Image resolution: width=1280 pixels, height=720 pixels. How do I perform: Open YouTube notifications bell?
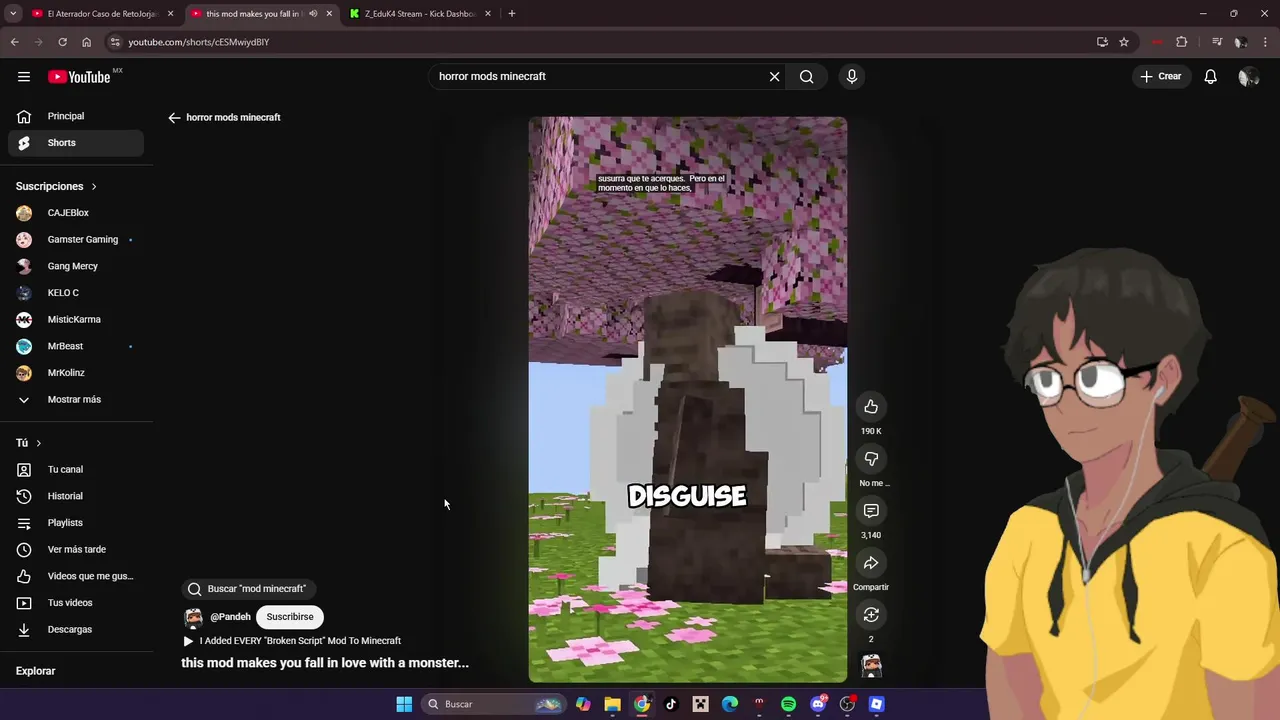coord(1210,76)
